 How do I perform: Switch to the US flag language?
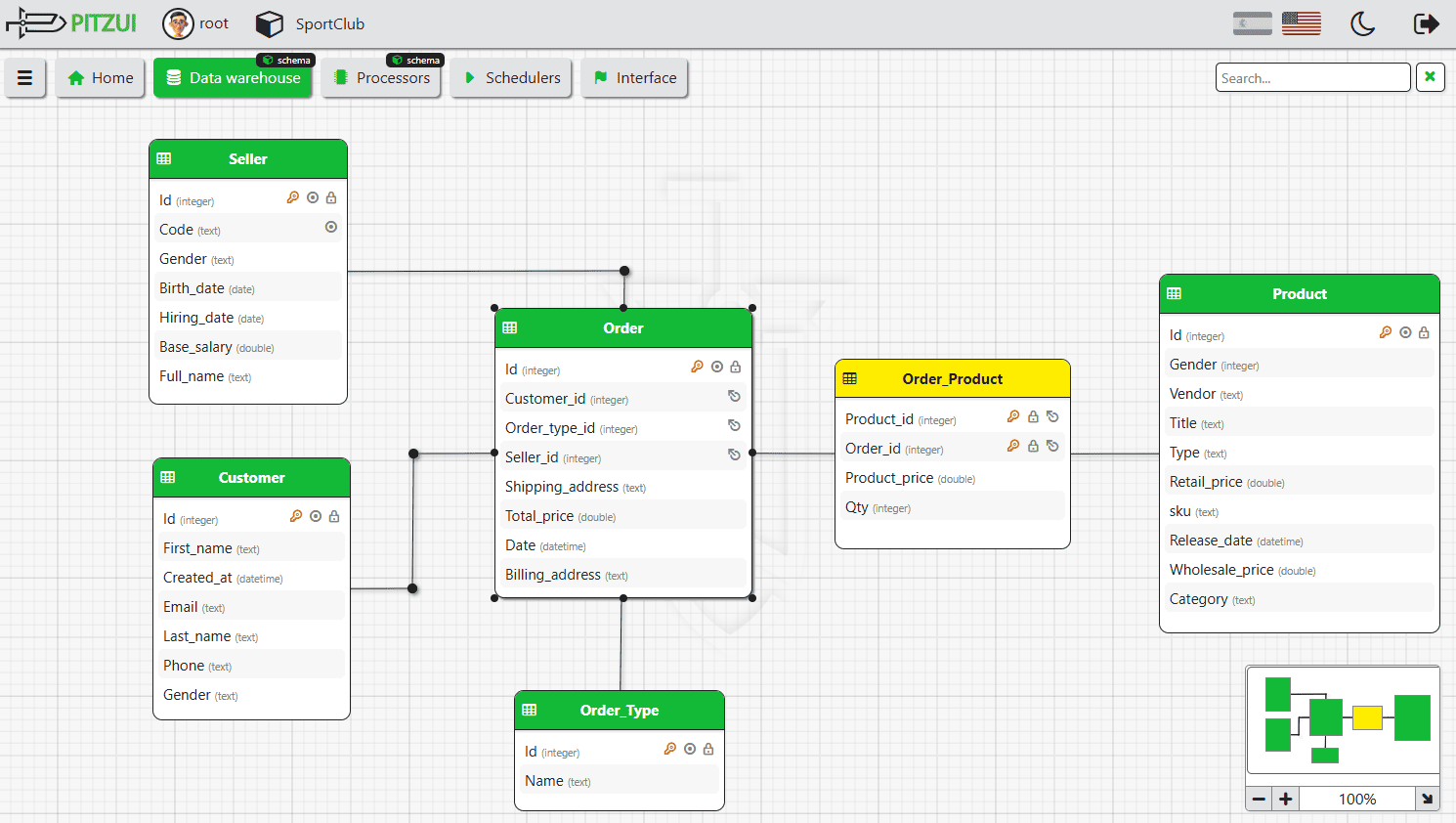(1302, 23)
